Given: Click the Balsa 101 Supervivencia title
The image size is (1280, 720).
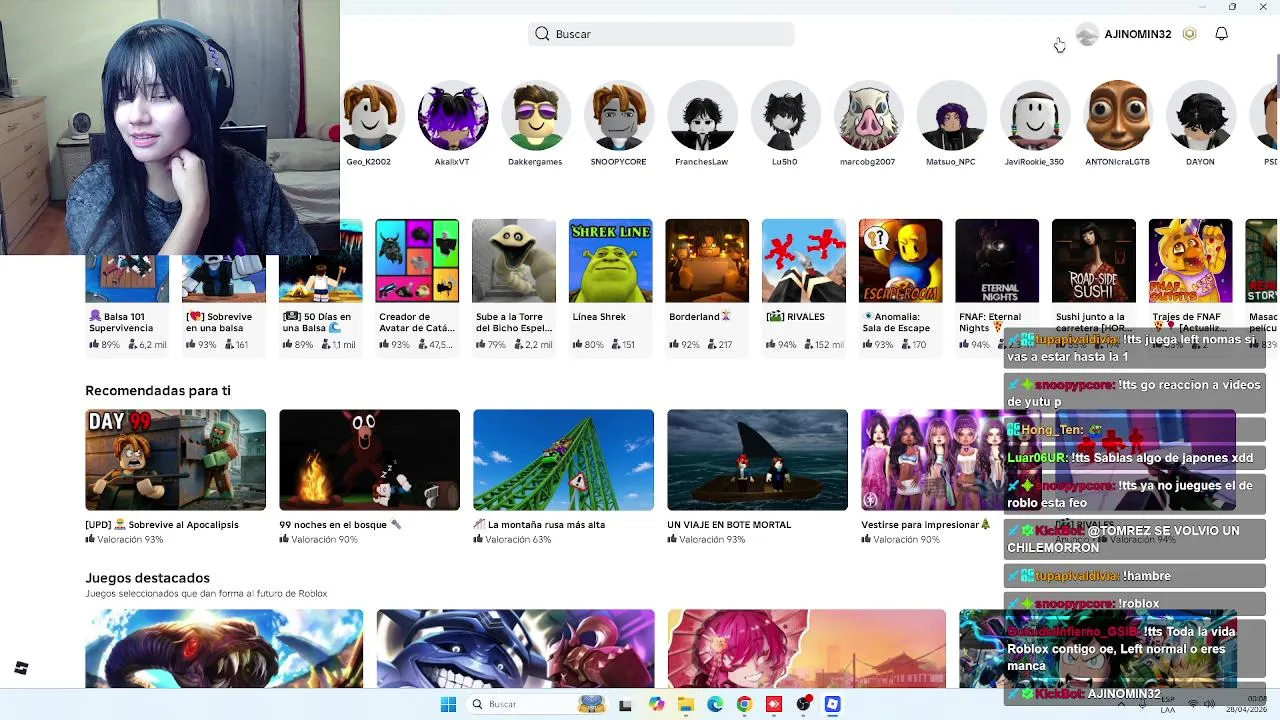Looking at the screenshot, I should pyautogui.click(x=121, y=322).
